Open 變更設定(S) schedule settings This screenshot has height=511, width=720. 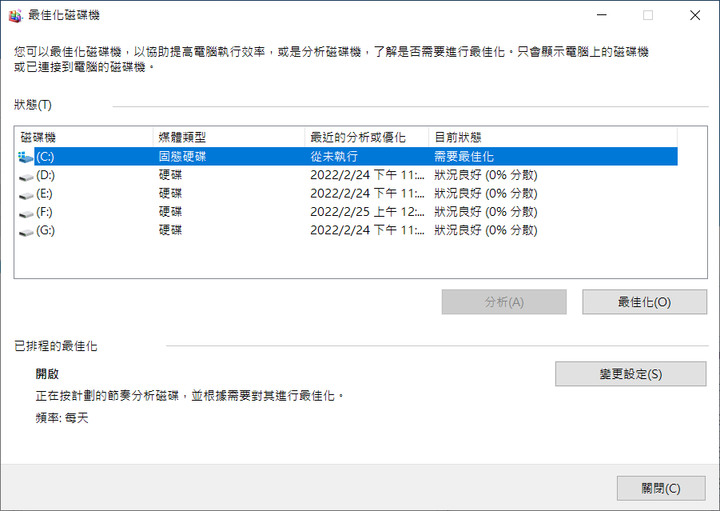[x=630, y=374]
